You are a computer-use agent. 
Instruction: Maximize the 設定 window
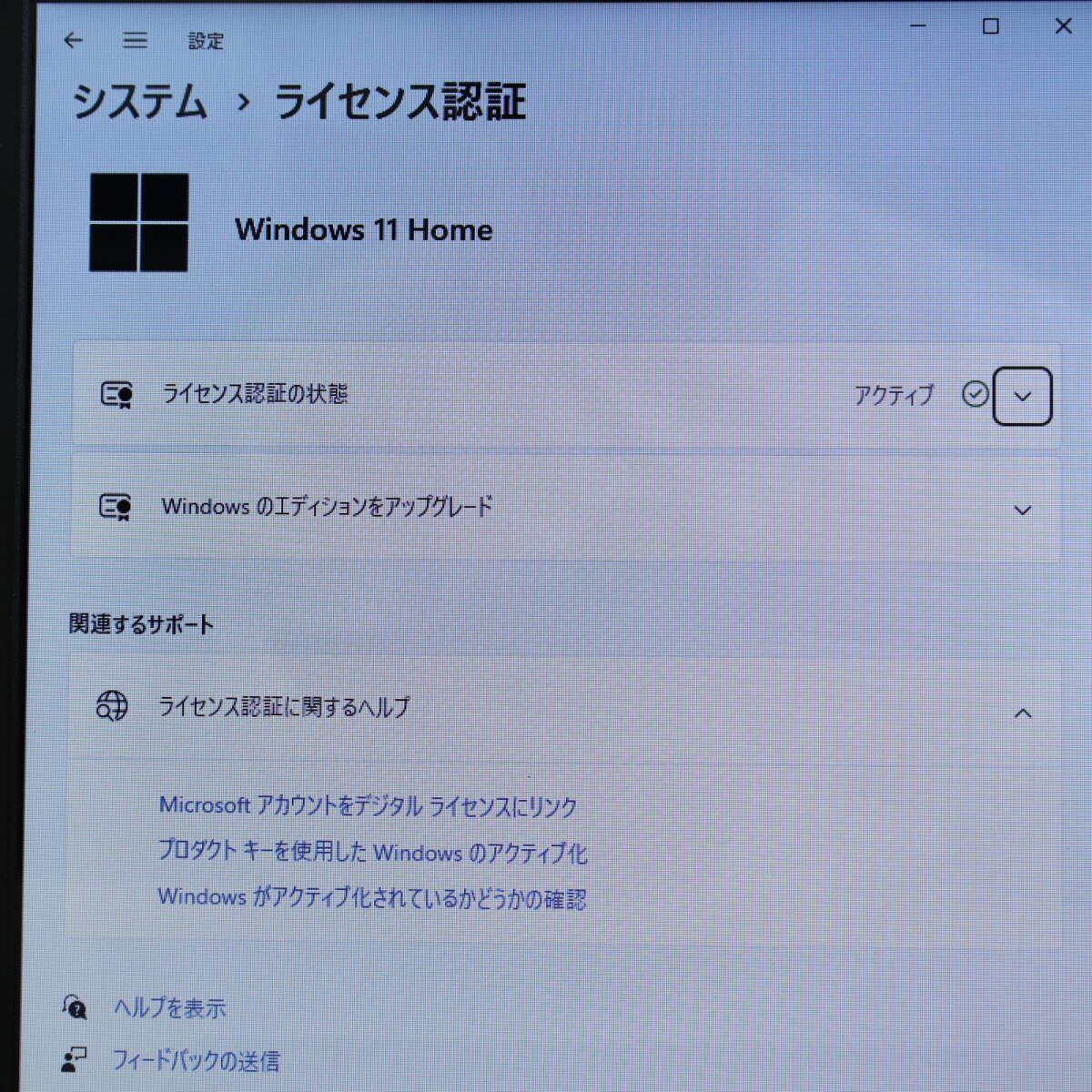(991, 26)
